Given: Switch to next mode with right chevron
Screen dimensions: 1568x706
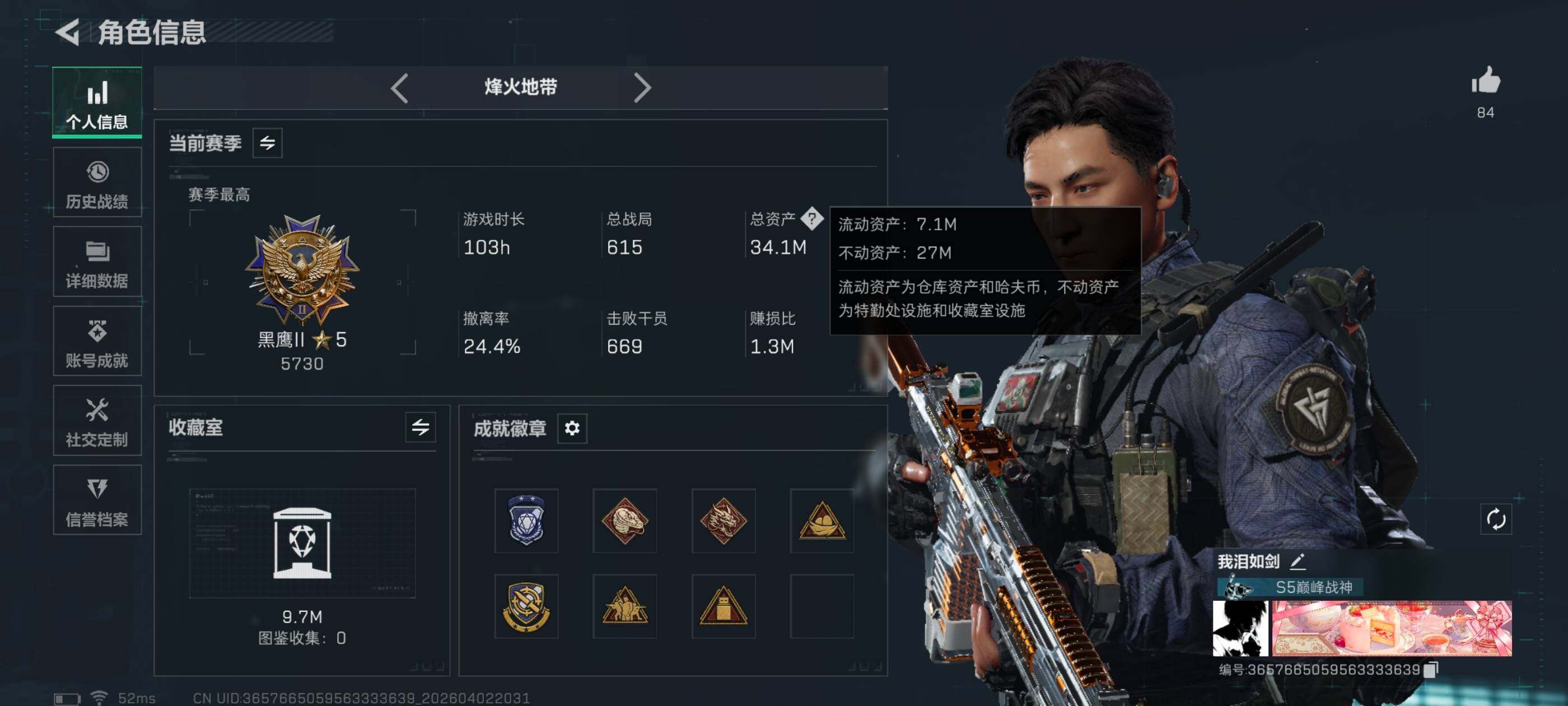Looking at the screenshot, I should point(642,89).
